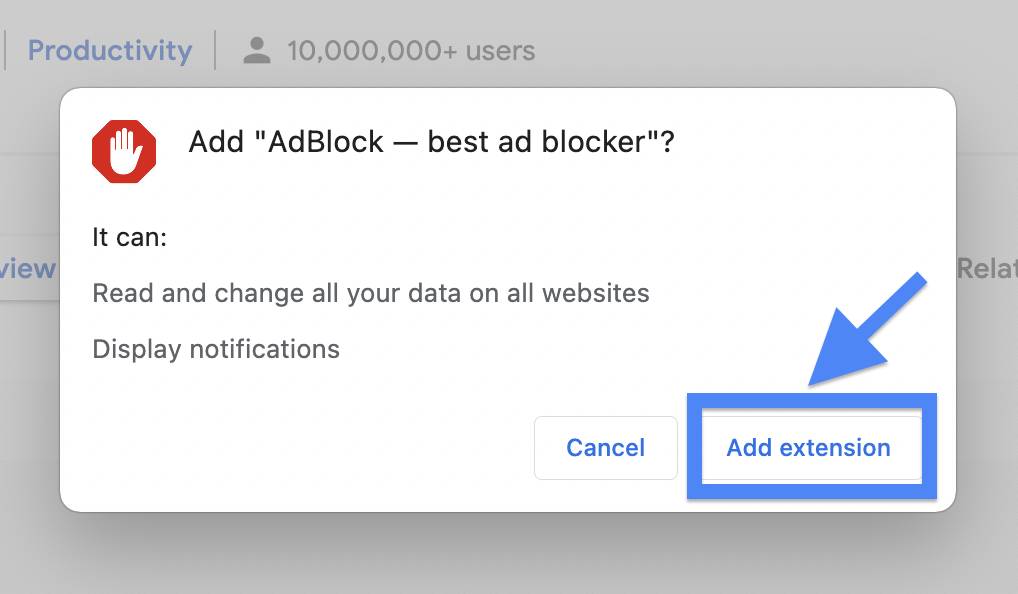The image size is (1018, 594).
Task: Click the vertical divider between Productivity and users
Action: (215, 50)
